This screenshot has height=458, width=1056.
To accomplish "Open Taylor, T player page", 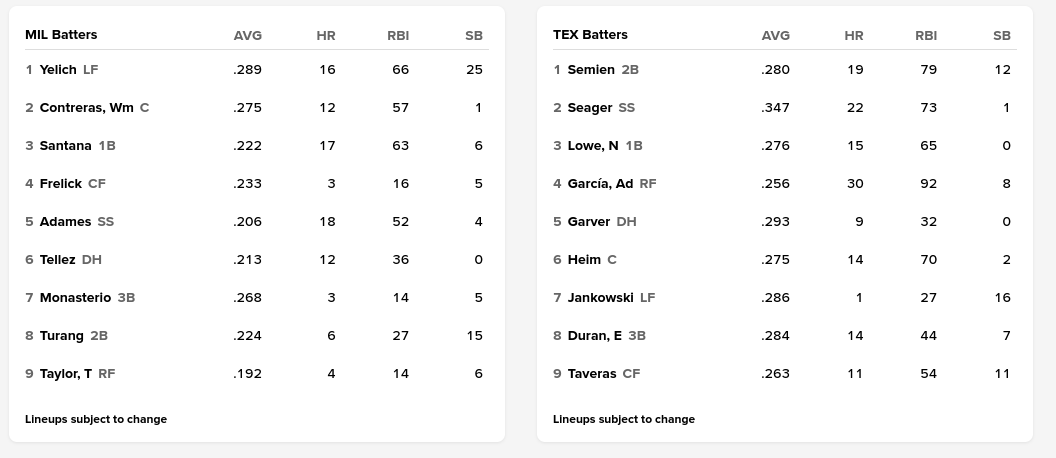I will point(65,374).
